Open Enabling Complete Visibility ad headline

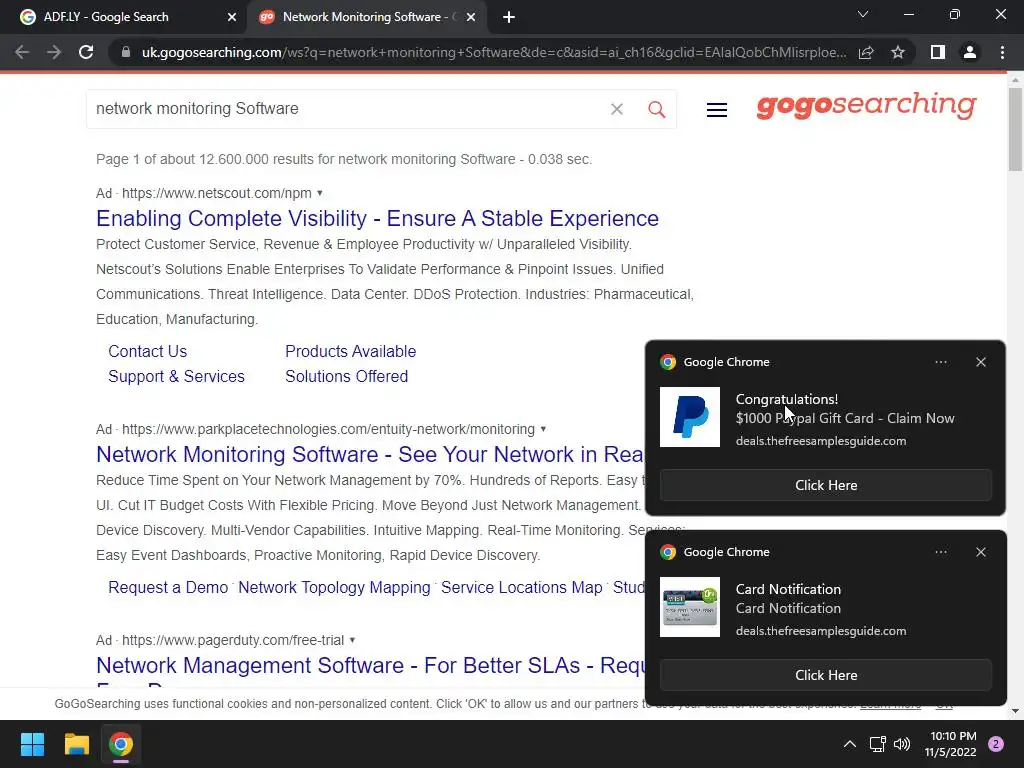[x=377, y=218]
